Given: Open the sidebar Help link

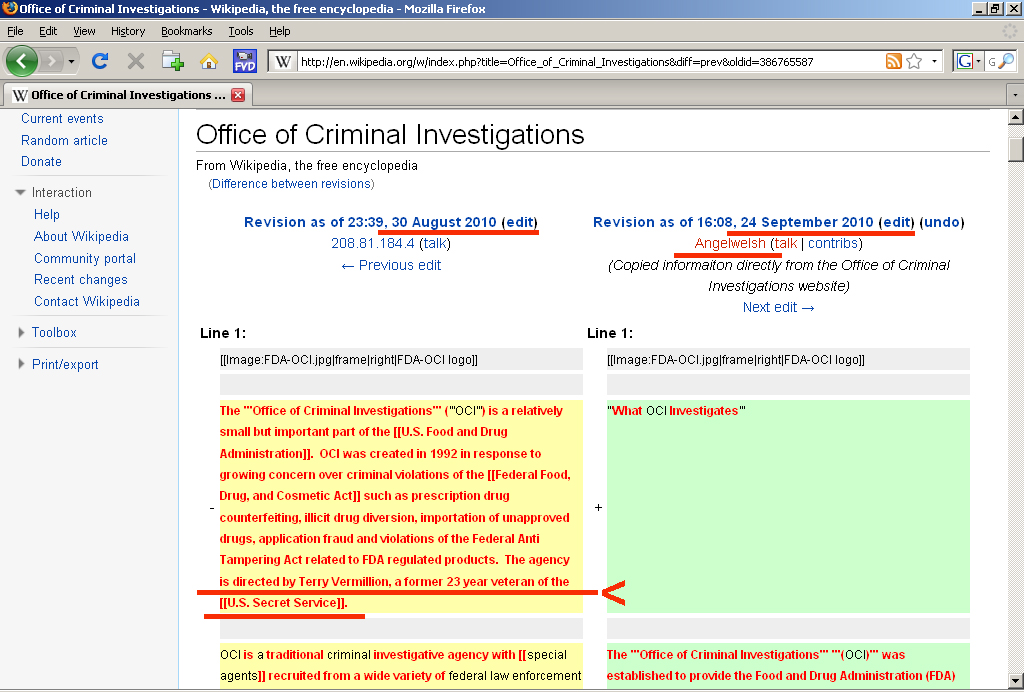Looking at the screenshot, I should (x=47, y=214).
